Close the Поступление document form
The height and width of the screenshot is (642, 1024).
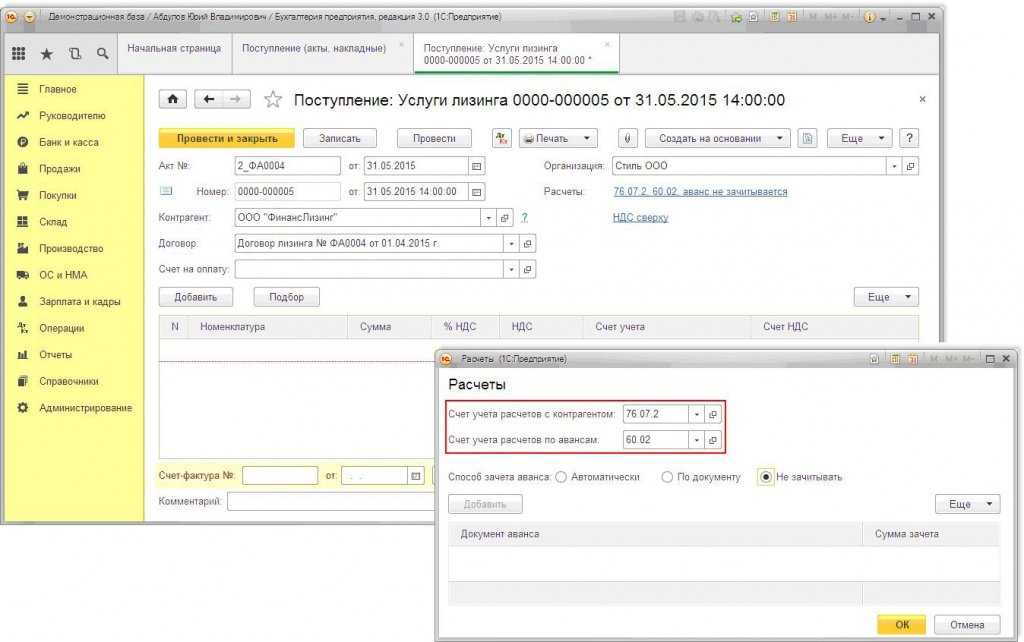coord(922,99)
